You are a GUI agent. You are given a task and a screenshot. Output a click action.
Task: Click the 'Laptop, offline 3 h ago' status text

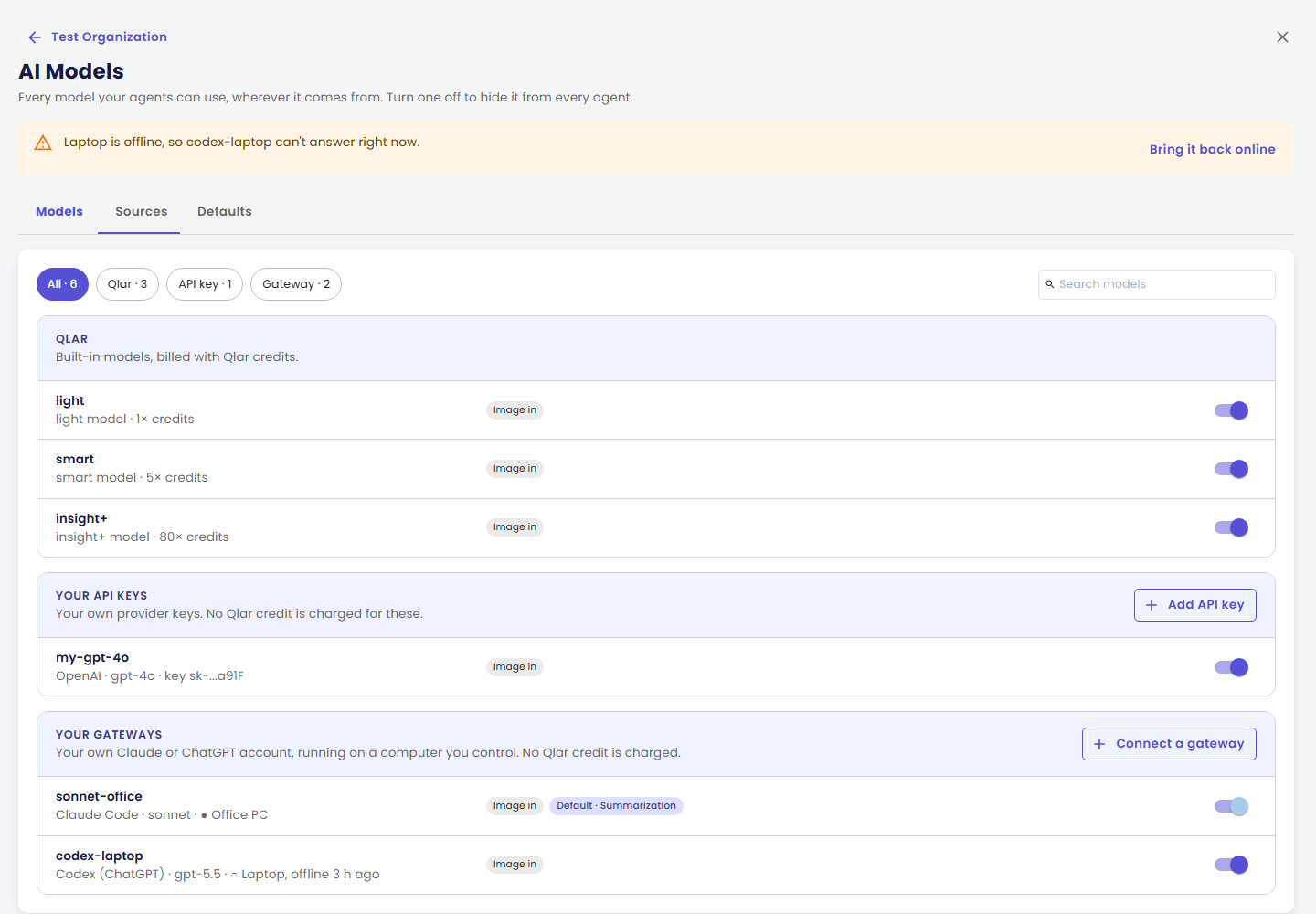click(311, 875)
